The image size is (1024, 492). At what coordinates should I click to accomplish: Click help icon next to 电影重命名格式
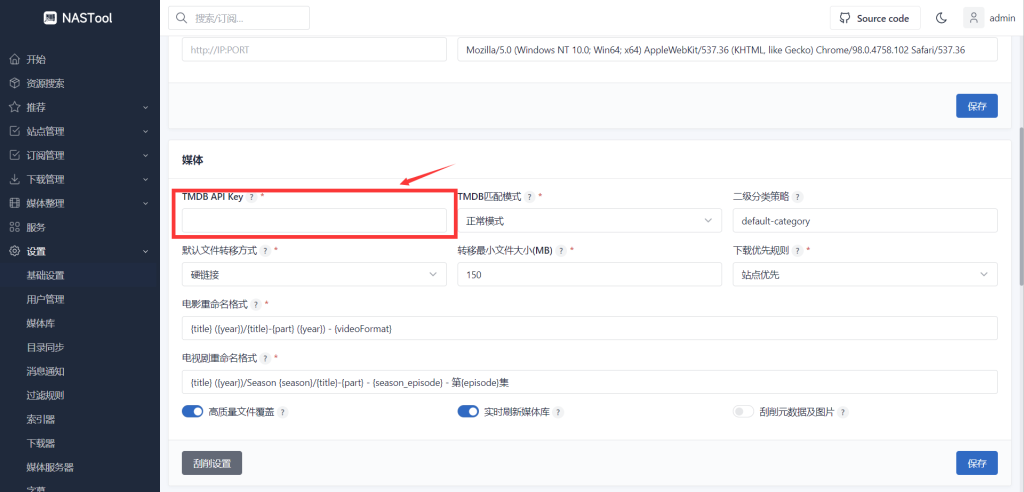[x=257, y=304]
